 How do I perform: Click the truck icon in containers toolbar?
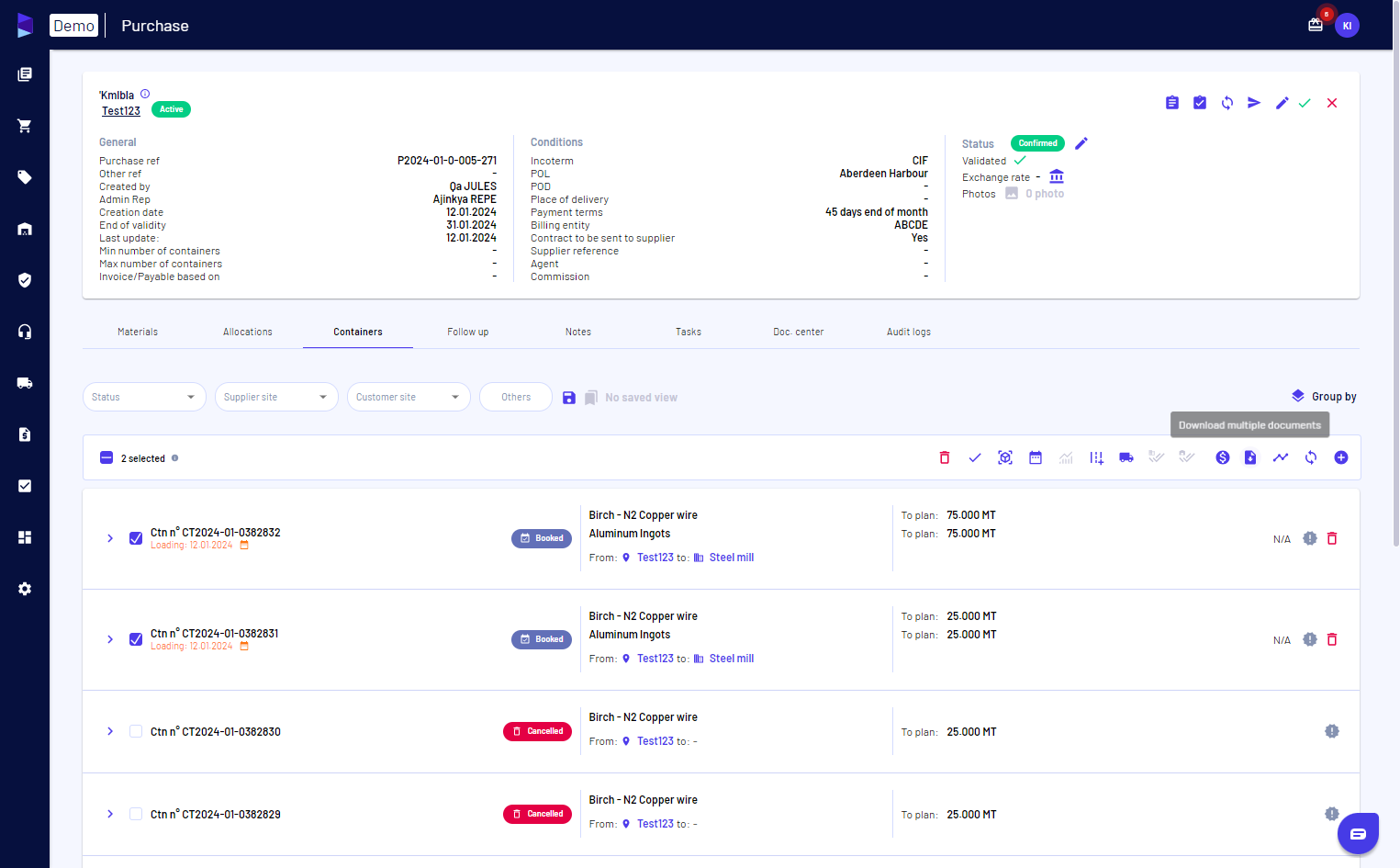1126,457
